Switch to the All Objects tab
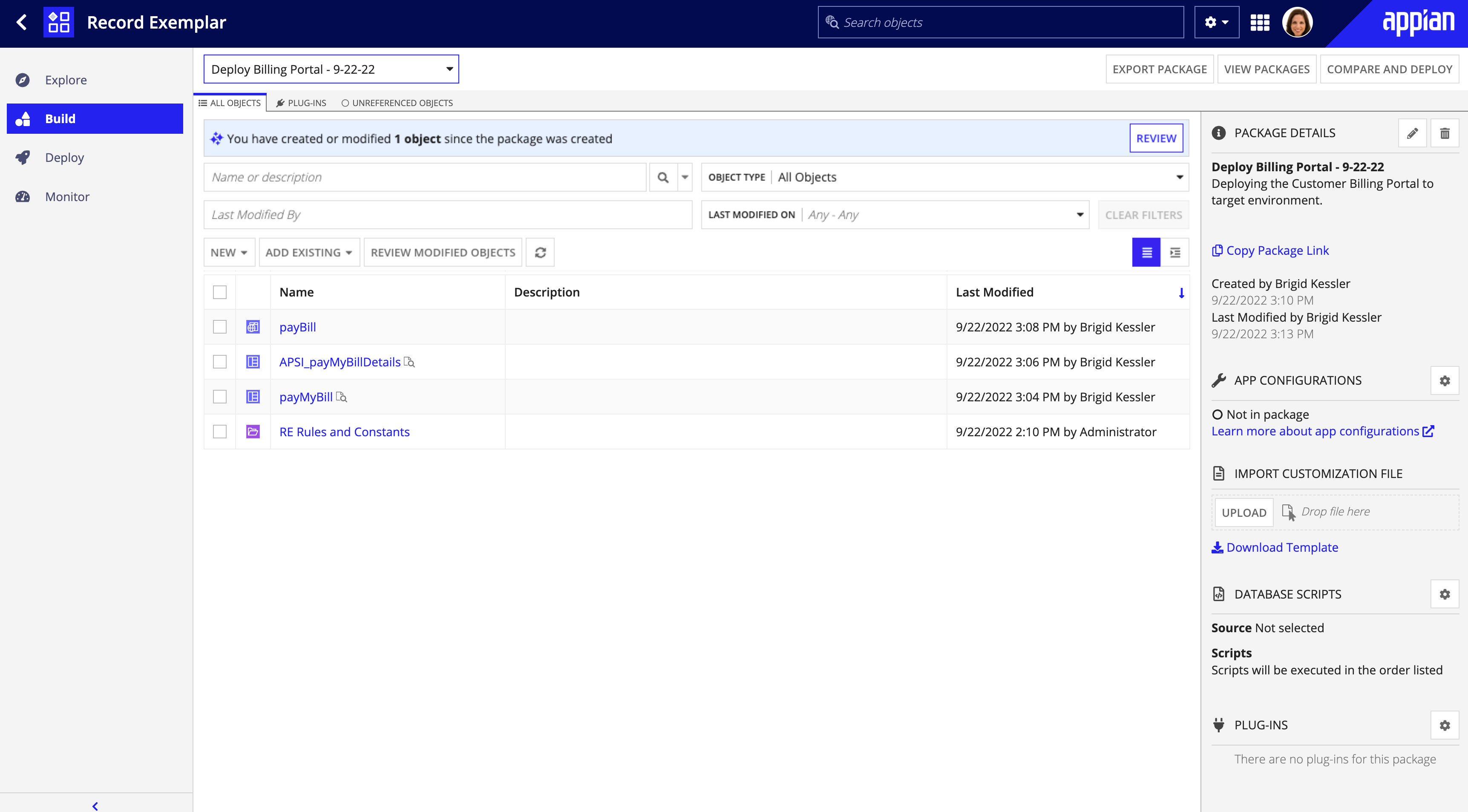 [x=230, y=103]
